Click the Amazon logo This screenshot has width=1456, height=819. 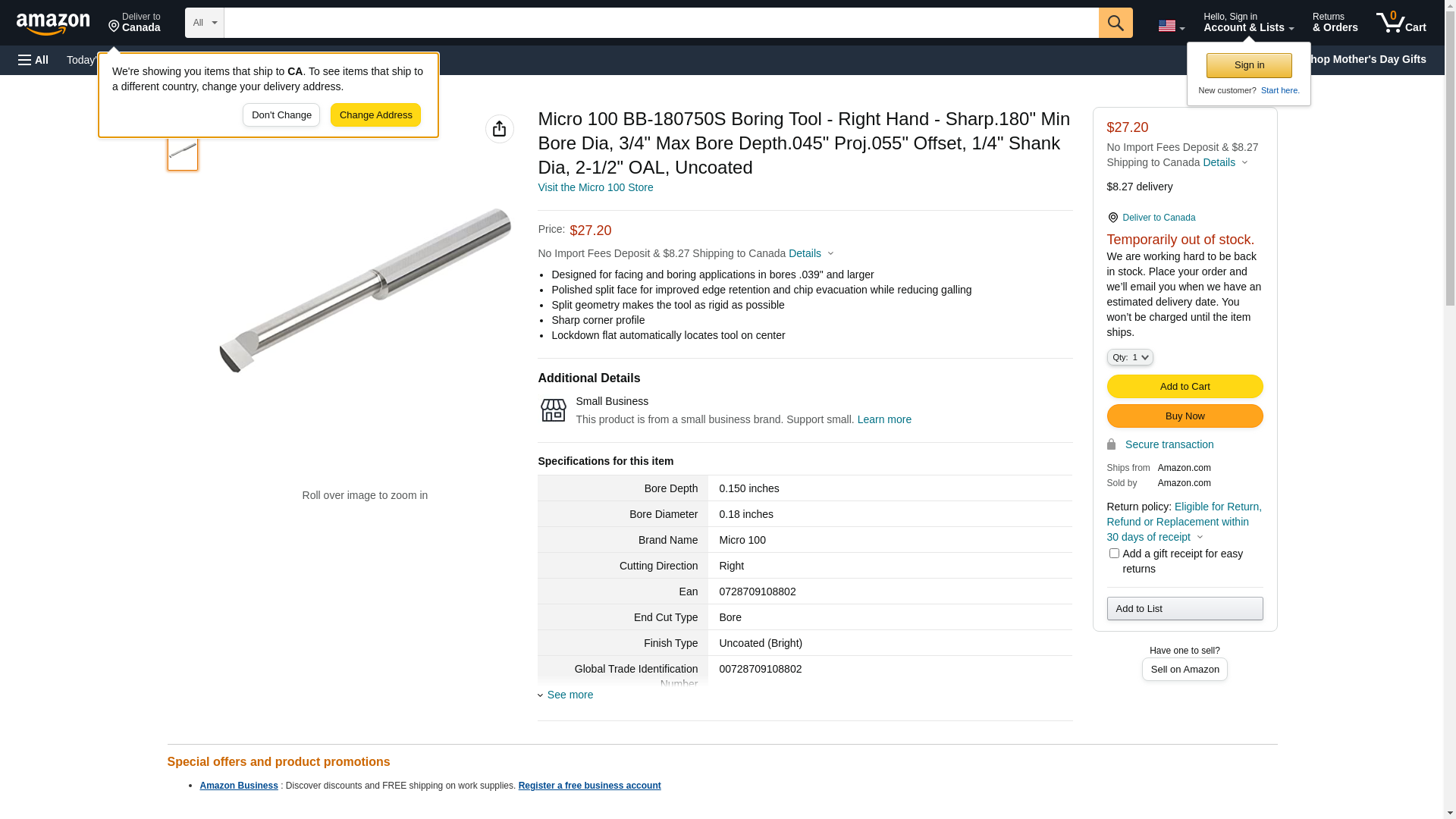(53, 24)
